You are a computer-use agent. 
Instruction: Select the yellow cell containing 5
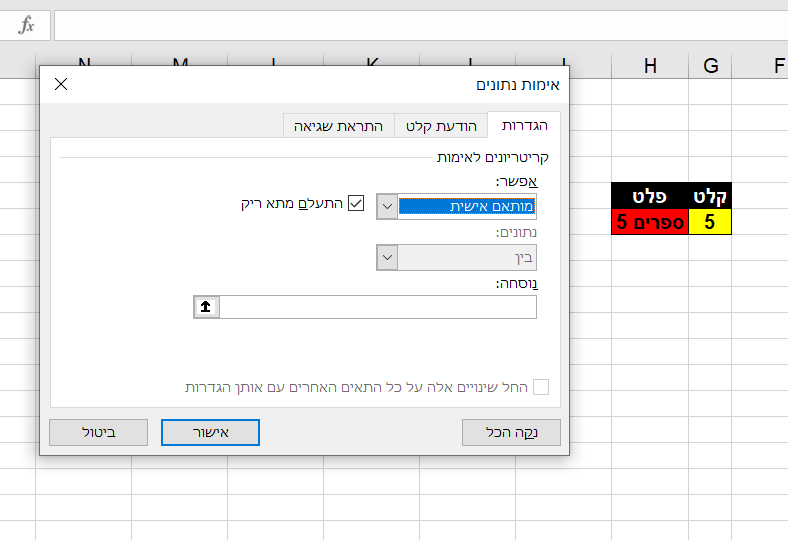(x=710, y=222)
